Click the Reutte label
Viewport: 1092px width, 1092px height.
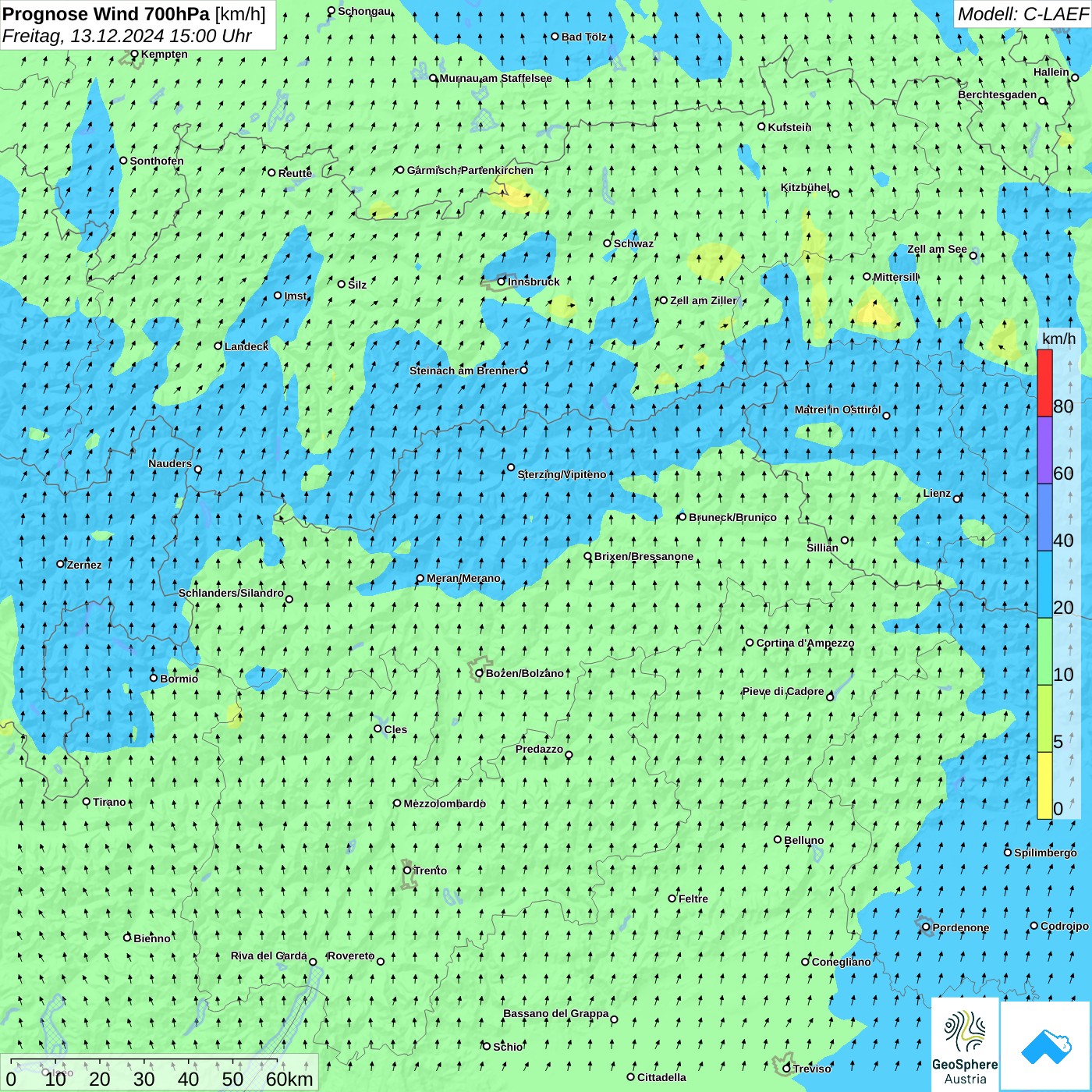click(x=295, y=173)
